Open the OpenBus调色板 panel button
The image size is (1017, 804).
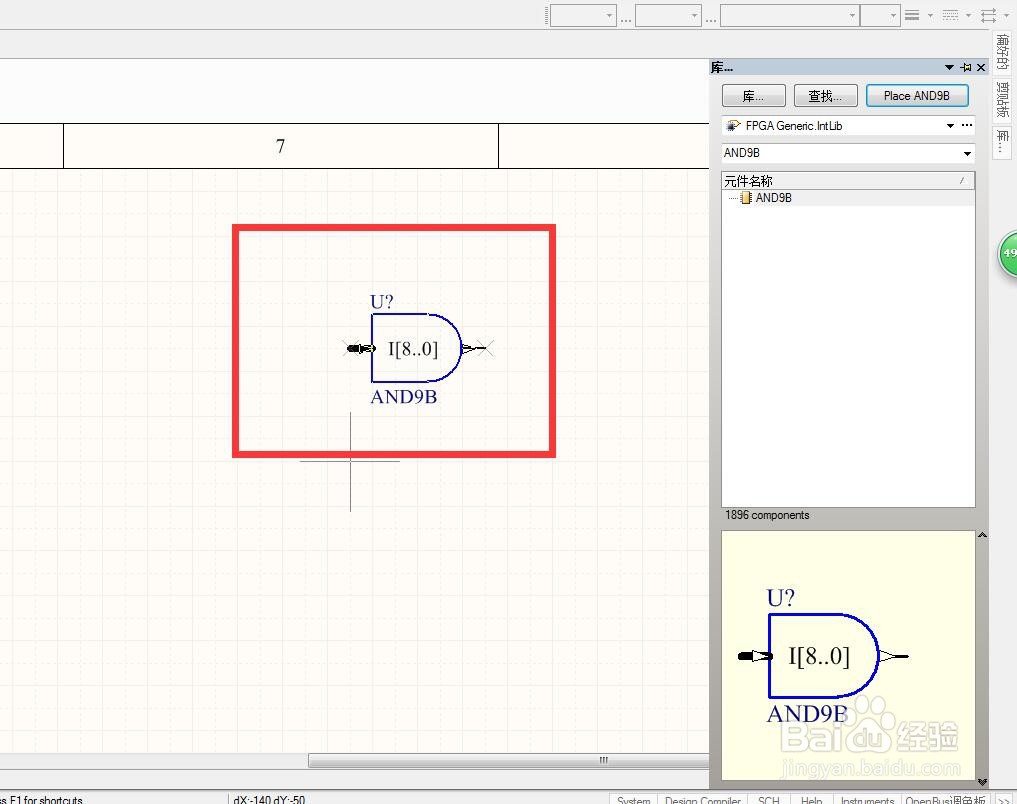946,799
